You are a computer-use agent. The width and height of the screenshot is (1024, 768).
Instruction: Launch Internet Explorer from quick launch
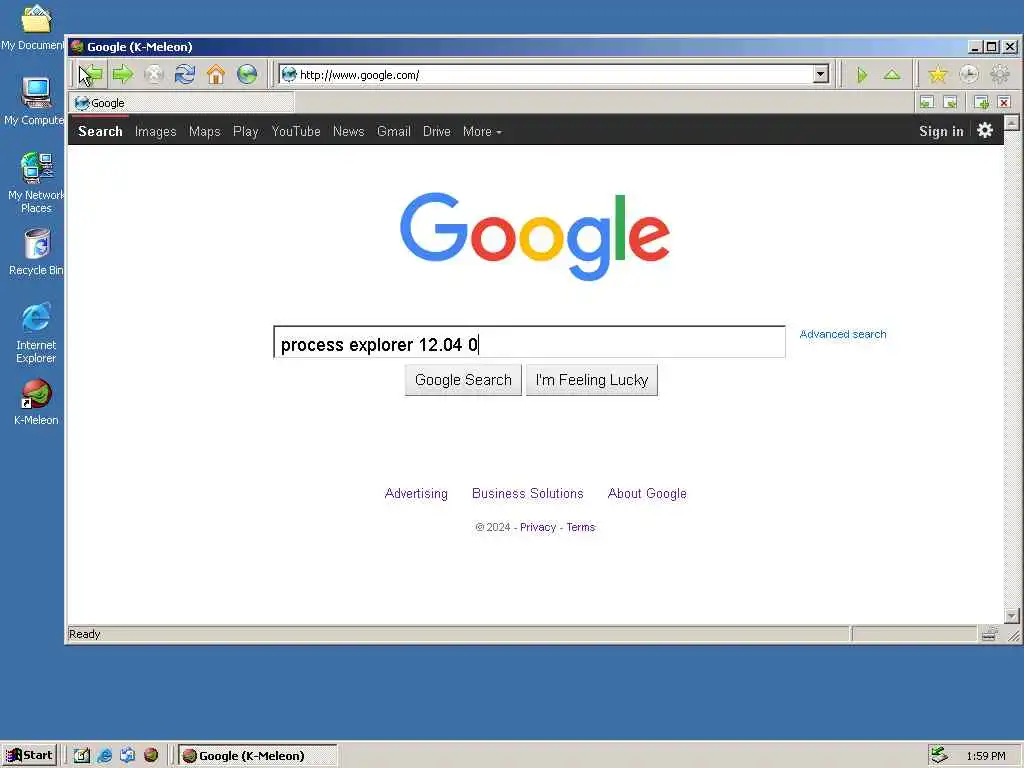104,756
